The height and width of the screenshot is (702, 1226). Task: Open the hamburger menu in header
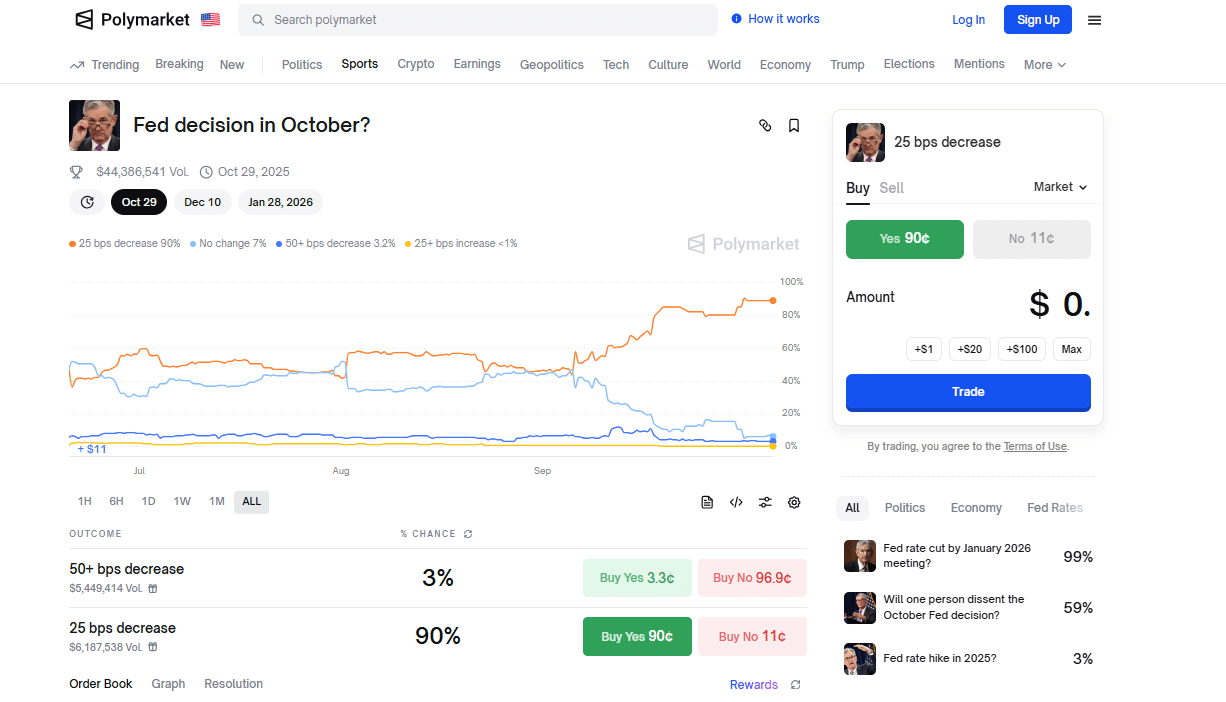coord(1094,20)
